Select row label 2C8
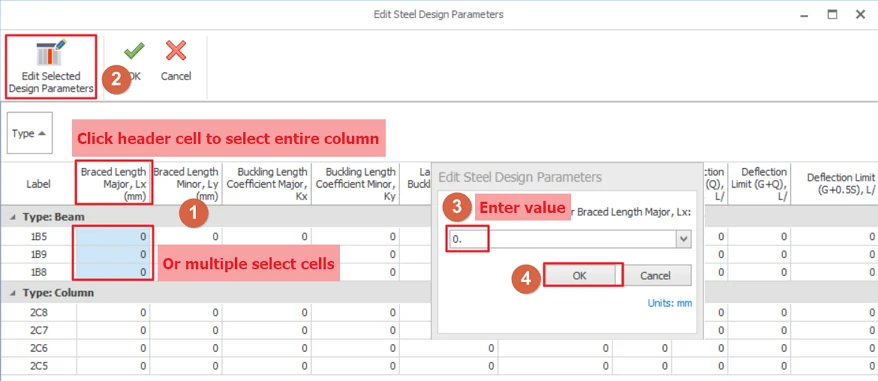878x381 pixels. (x=38, y=313)
